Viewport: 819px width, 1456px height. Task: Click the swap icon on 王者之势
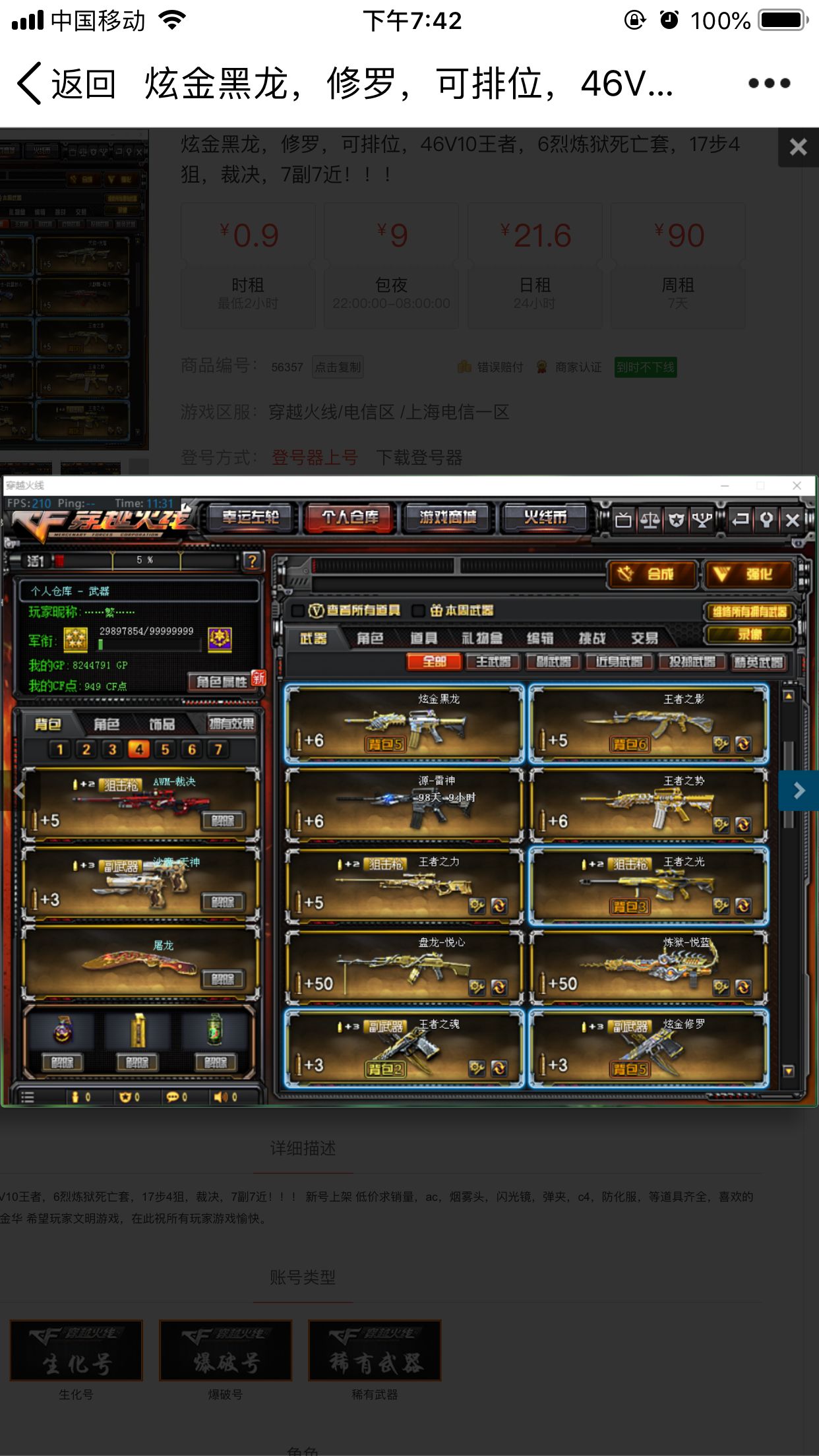pyautogui.click(x=743, y=825)
